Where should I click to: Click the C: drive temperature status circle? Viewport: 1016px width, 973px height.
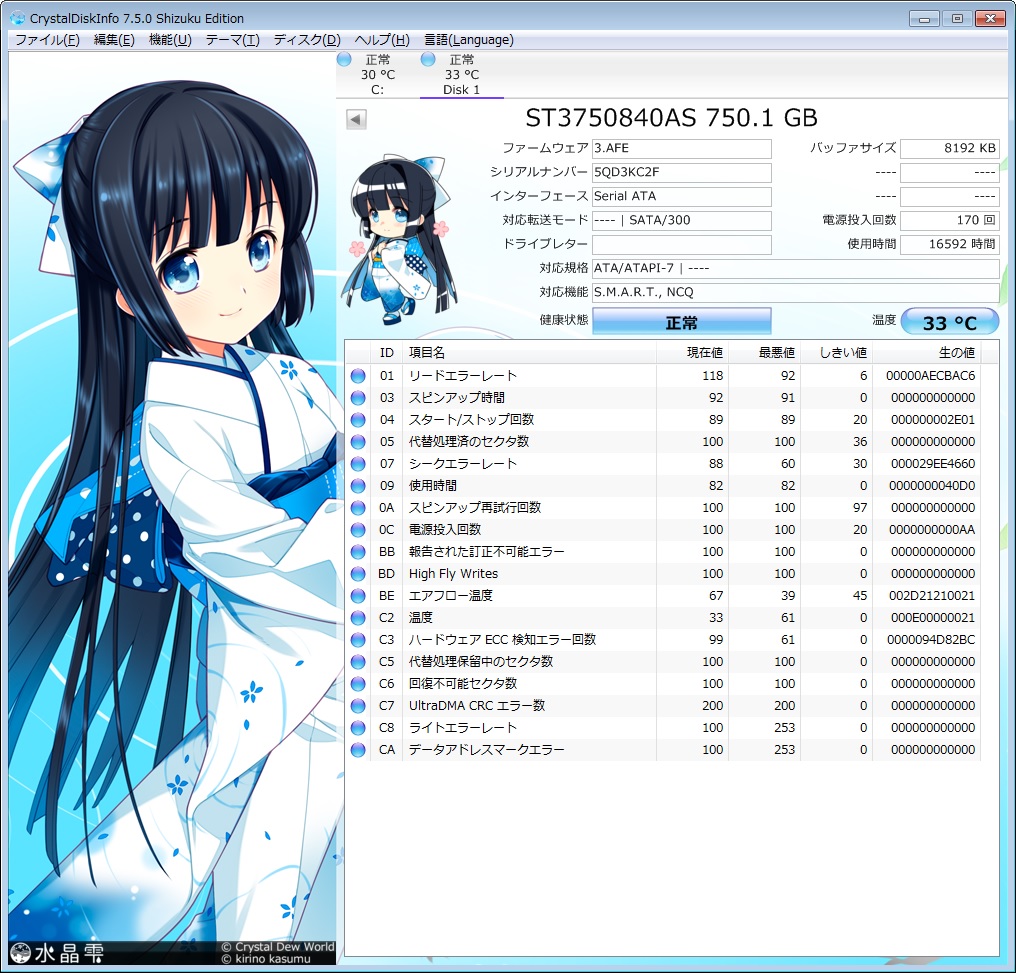343,59
